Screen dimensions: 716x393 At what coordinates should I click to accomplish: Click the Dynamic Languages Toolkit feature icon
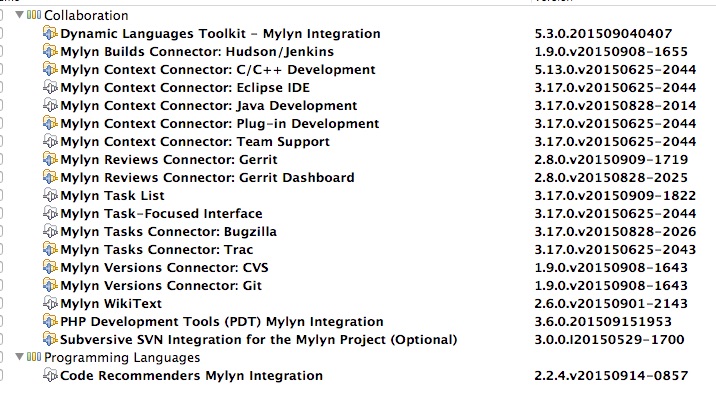pos(50,33)
